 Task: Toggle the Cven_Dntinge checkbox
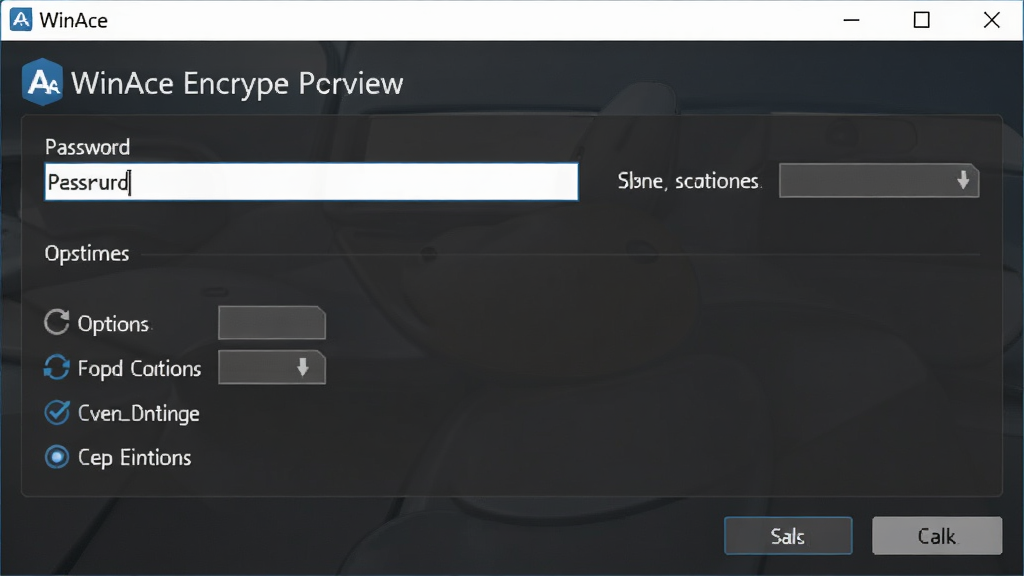57,413
